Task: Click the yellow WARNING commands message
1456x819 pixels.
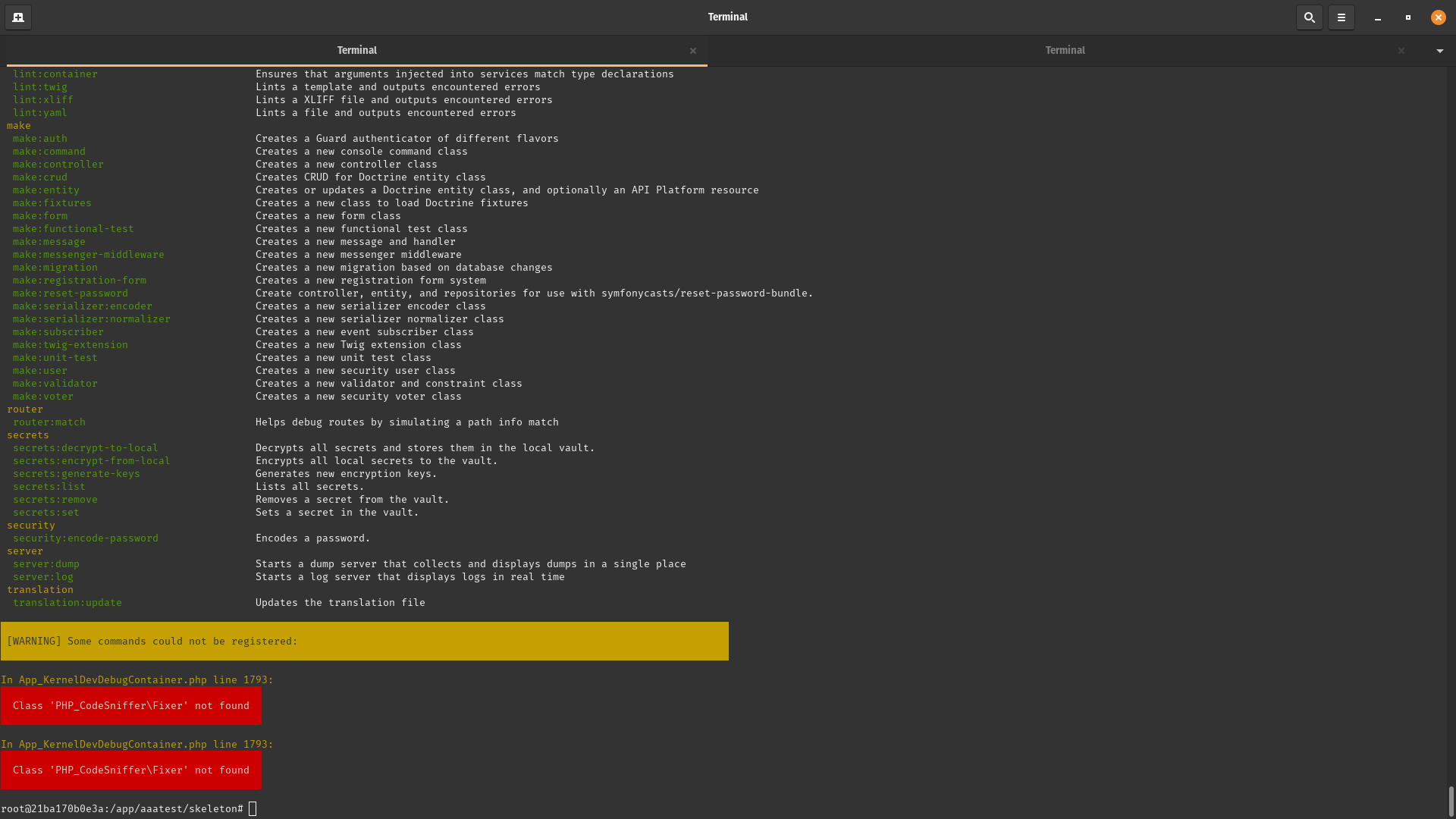Action: tap(365, 641)
